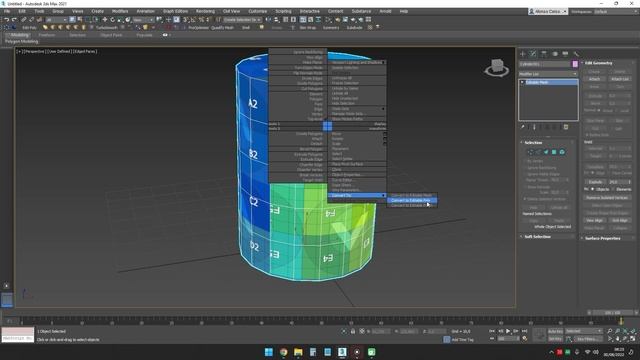Switch to the Freeform ribbon tab
Screen dimensions: 640x360
[47, 35]
